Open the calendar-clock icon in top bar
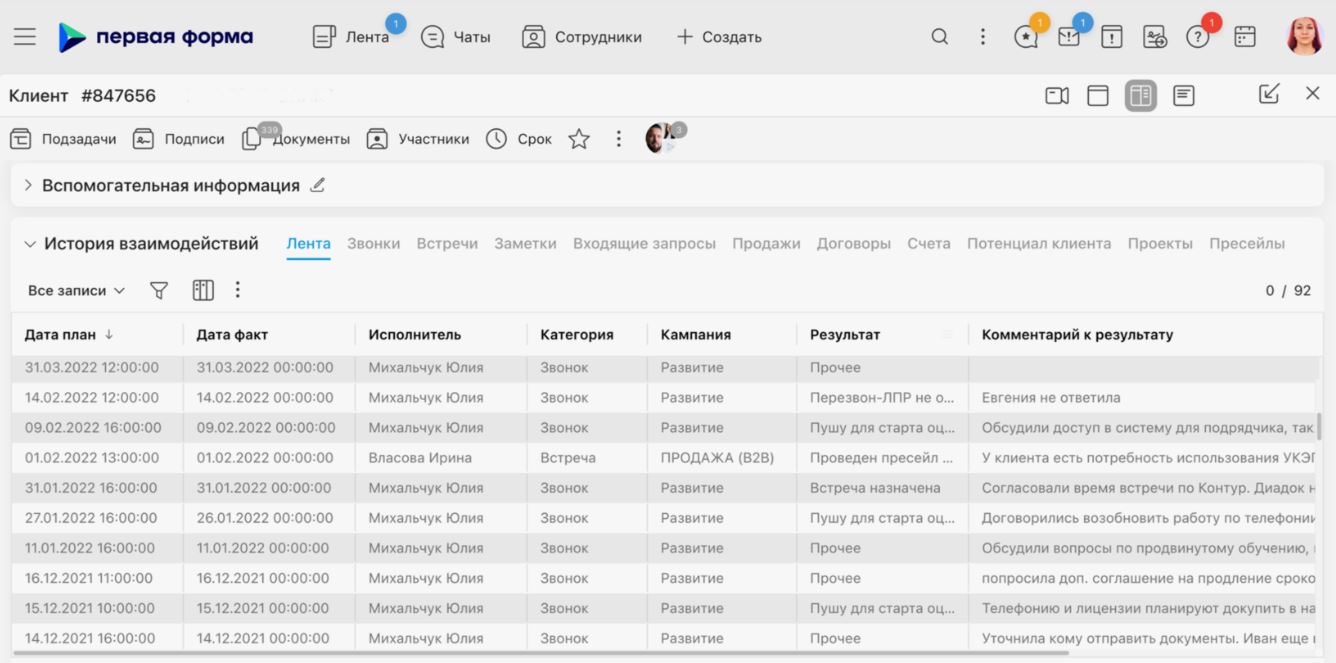 [1155, 37]
